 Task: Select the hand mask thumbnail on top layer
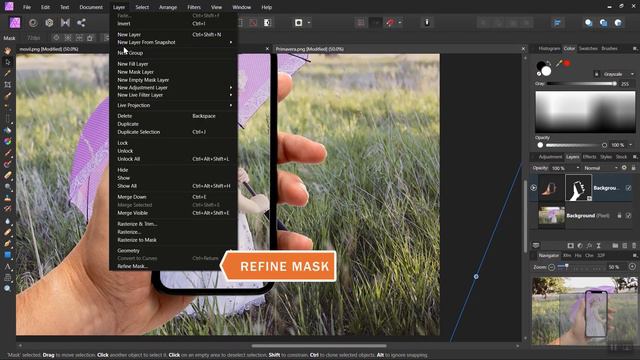coord(578,188)
